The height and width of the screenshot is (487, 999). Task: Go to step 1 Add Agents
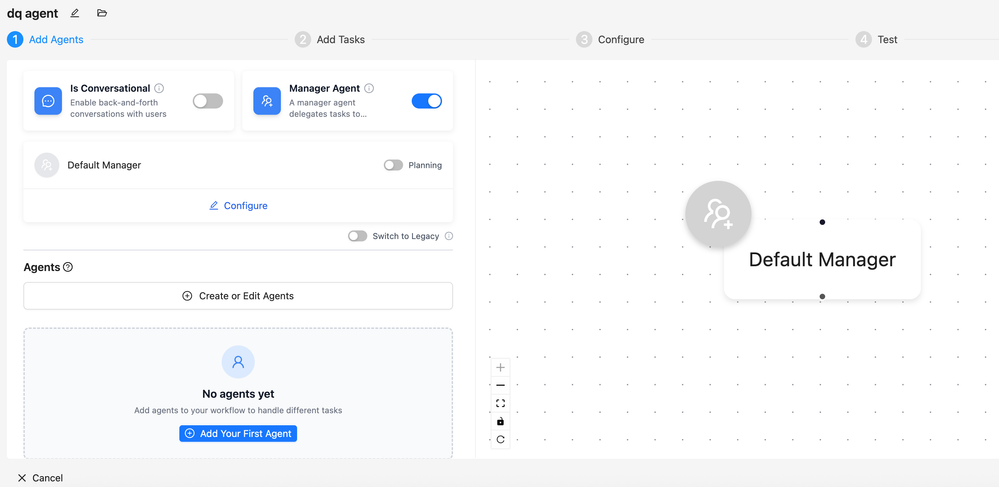(x=45, y=40)
